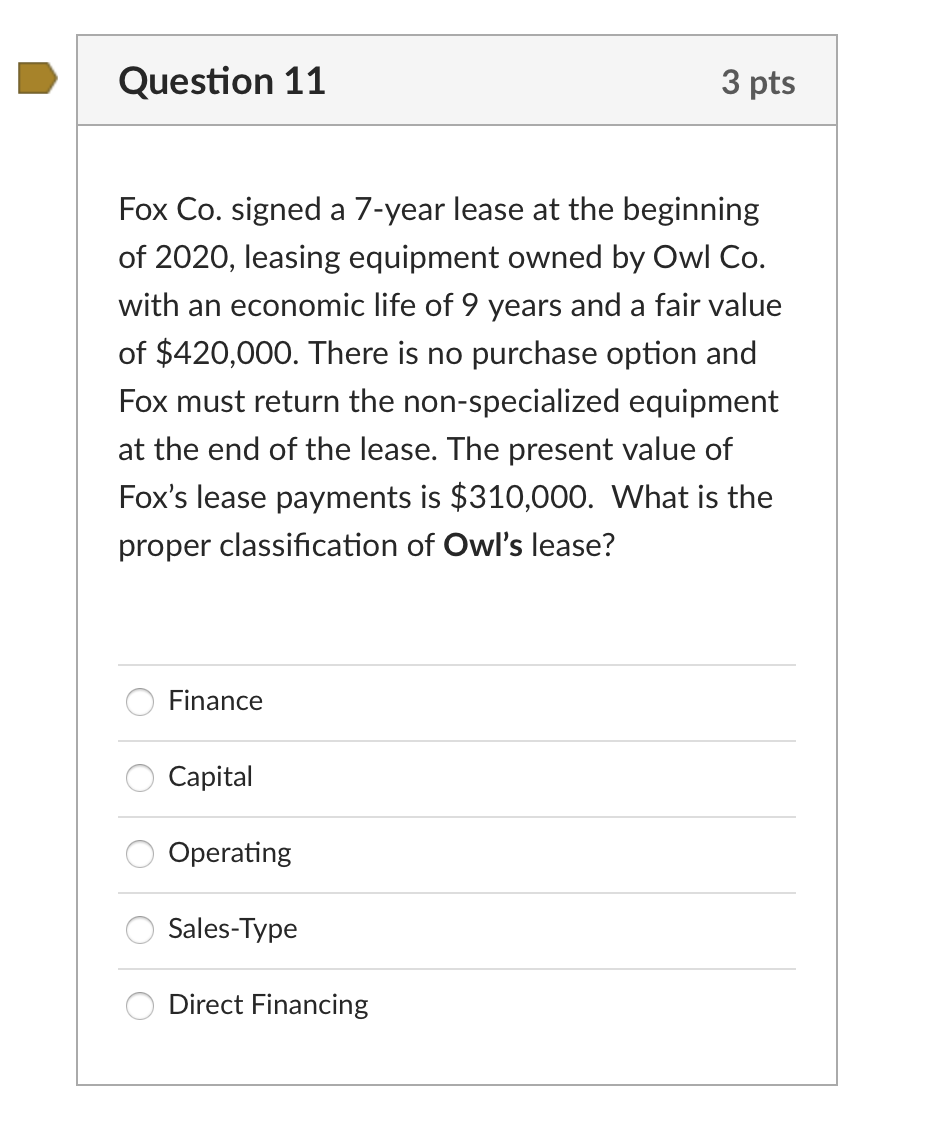This screenshot has width=932, height=1130.
Task: Click the question description paragraph
Action: [450, 375]
